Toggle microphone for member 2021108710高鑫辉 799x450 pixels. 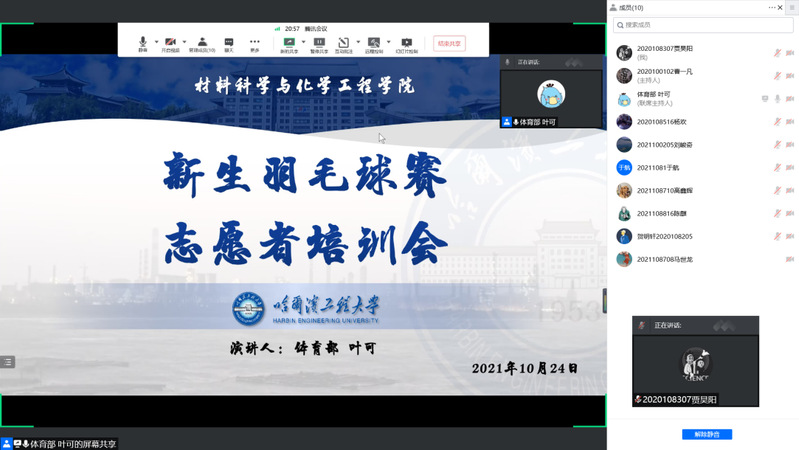[777, 190]
